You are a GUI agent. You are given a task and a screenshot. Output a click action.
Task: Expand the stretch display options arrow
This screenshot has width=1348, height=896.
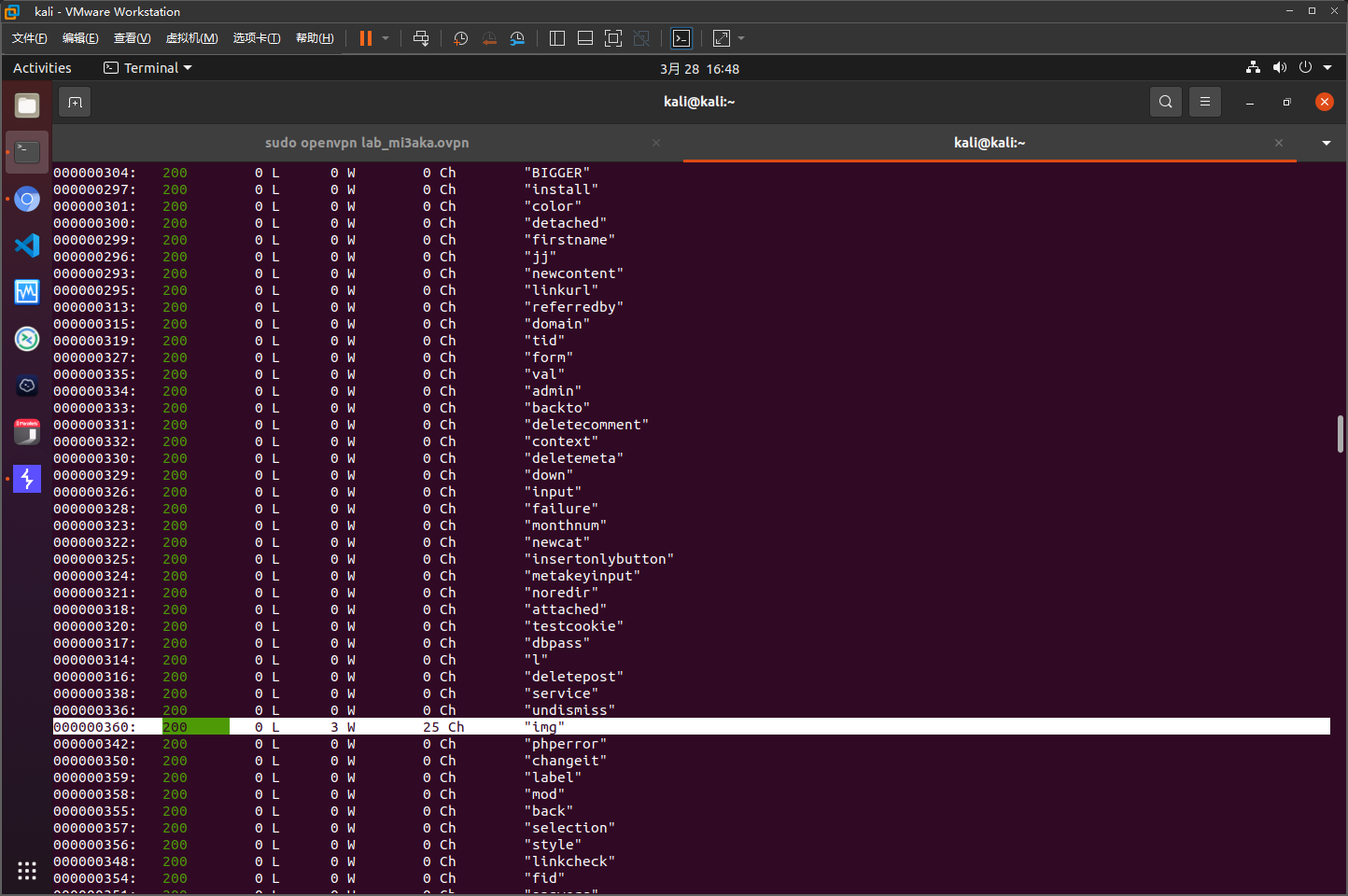coord(741,38)
